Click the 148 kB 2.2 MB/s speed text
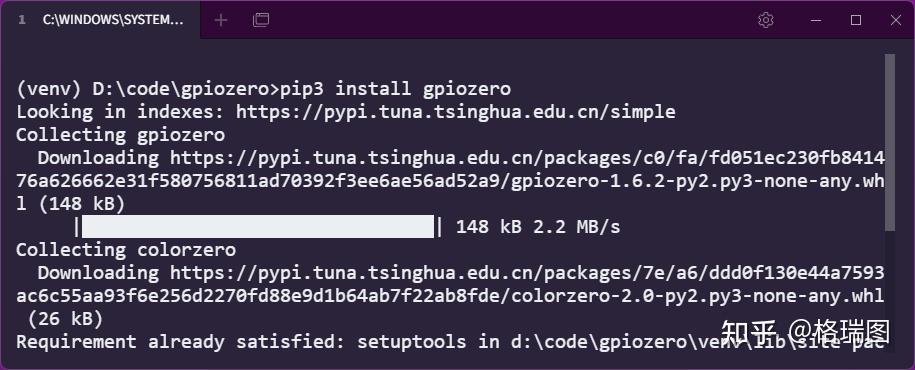Screen dimensions: 915x370 click(537, 226)
